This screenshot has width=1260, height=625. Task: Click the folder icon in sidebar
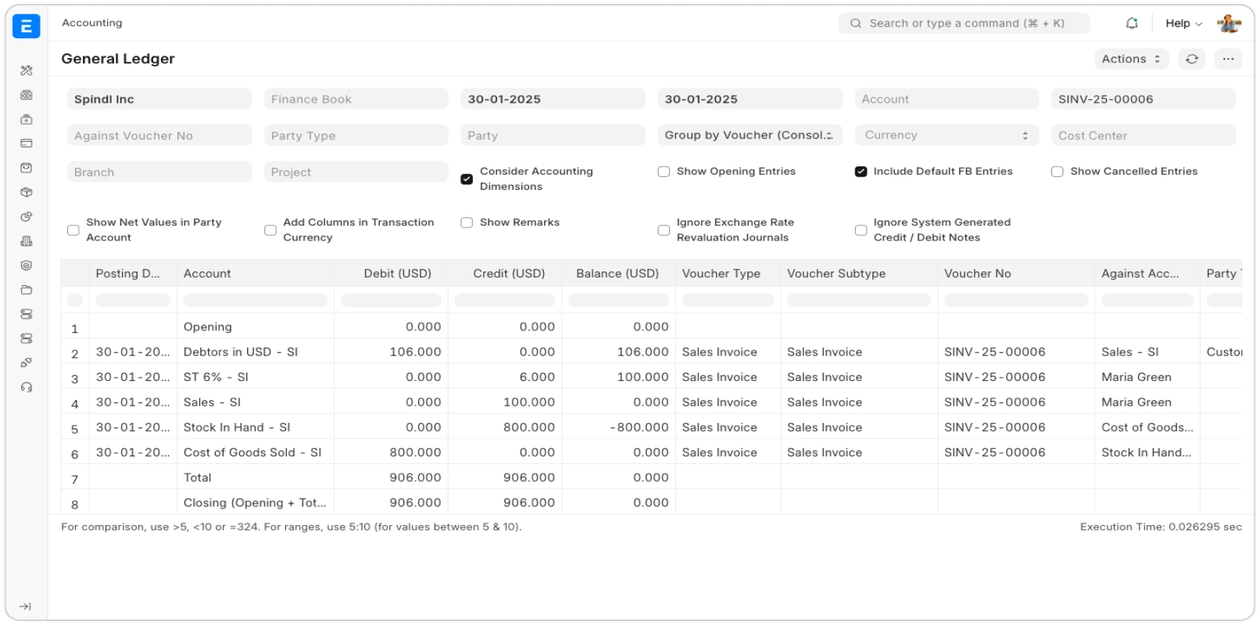27,290
